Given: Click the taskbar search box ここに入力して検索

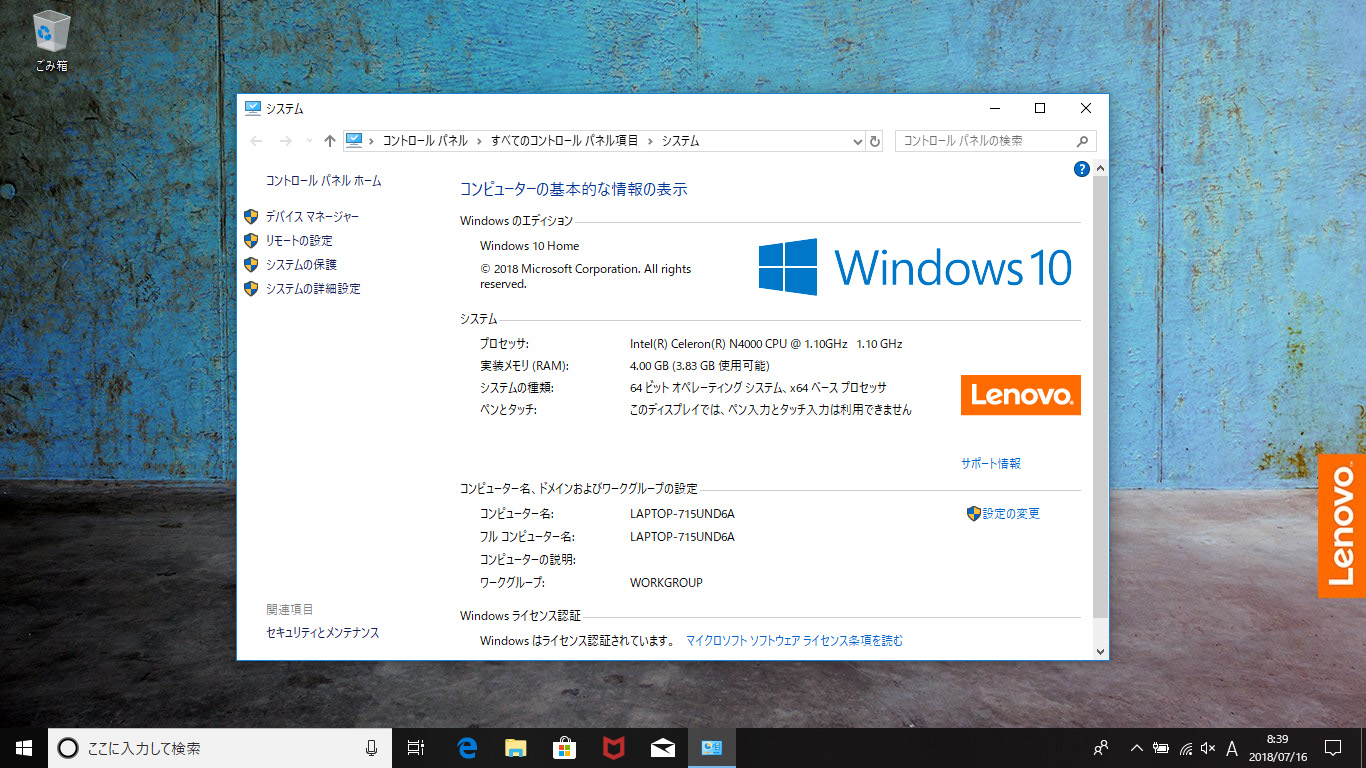Looking at the screenshot, I should [x=220, y=748].
